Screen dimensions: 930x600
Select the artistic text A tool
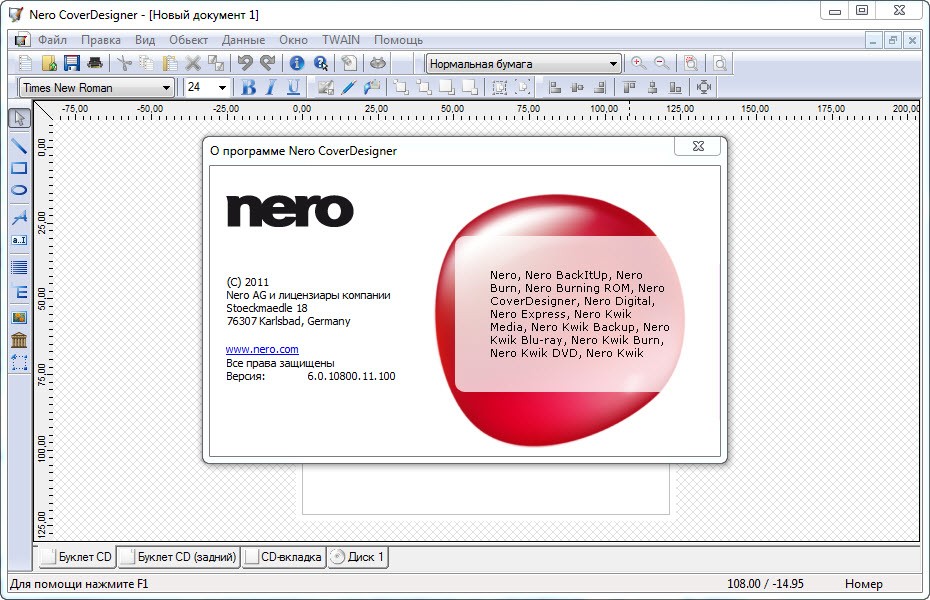pyautogui.click(x=19, y=217)
